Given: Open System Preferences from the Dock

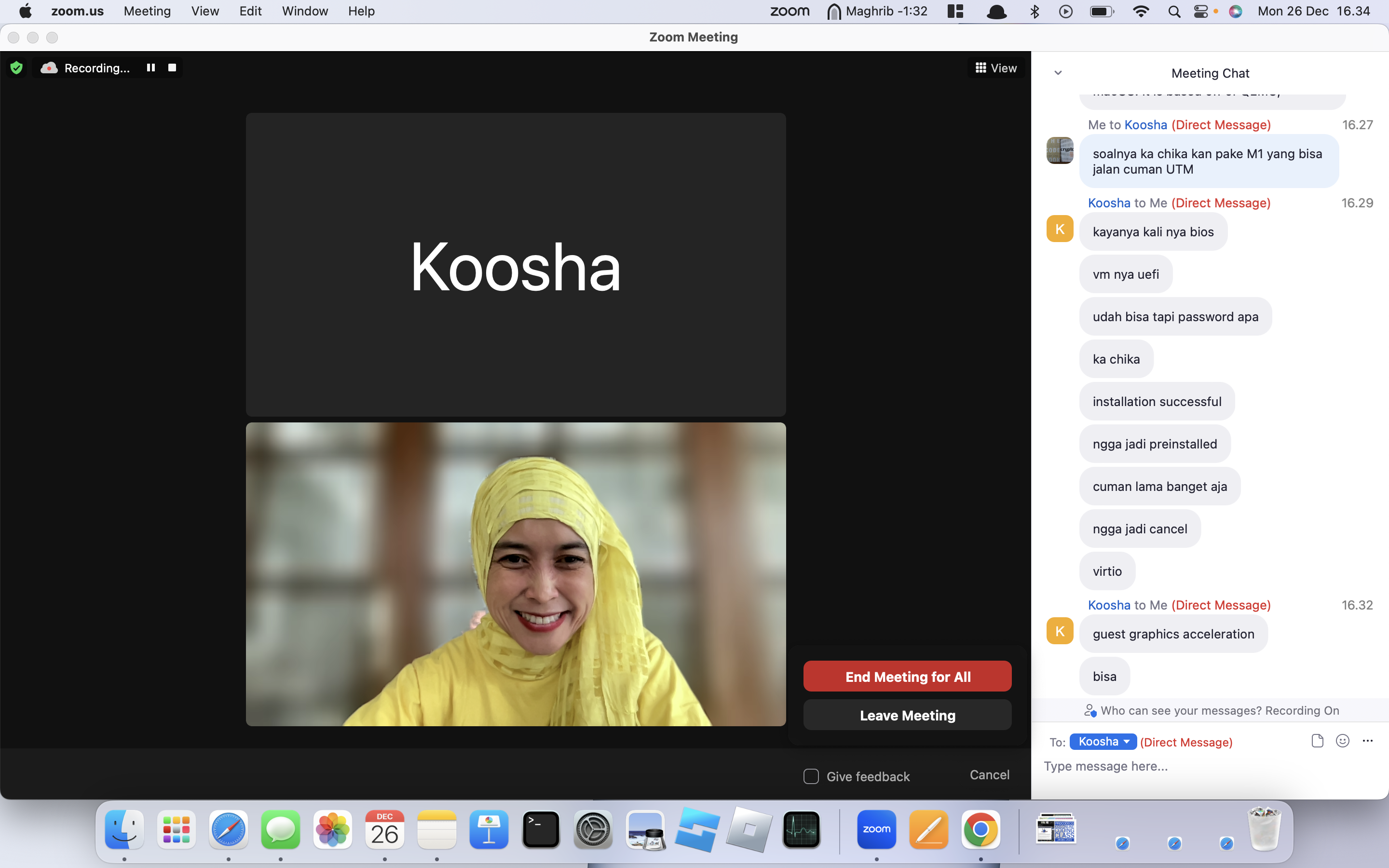Looking at the screenshot, I should 593,829.
